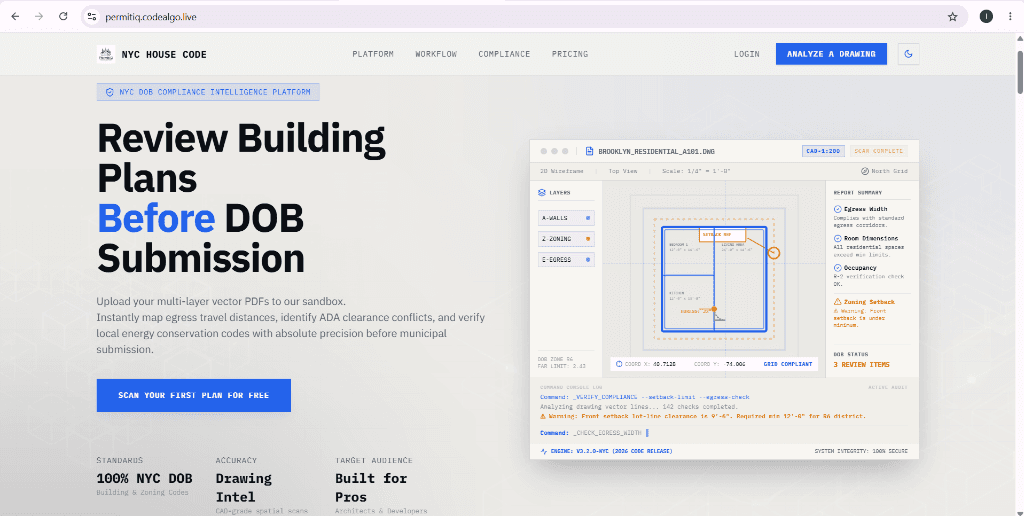Click the NYC House Code logo icon

[106, 54]
